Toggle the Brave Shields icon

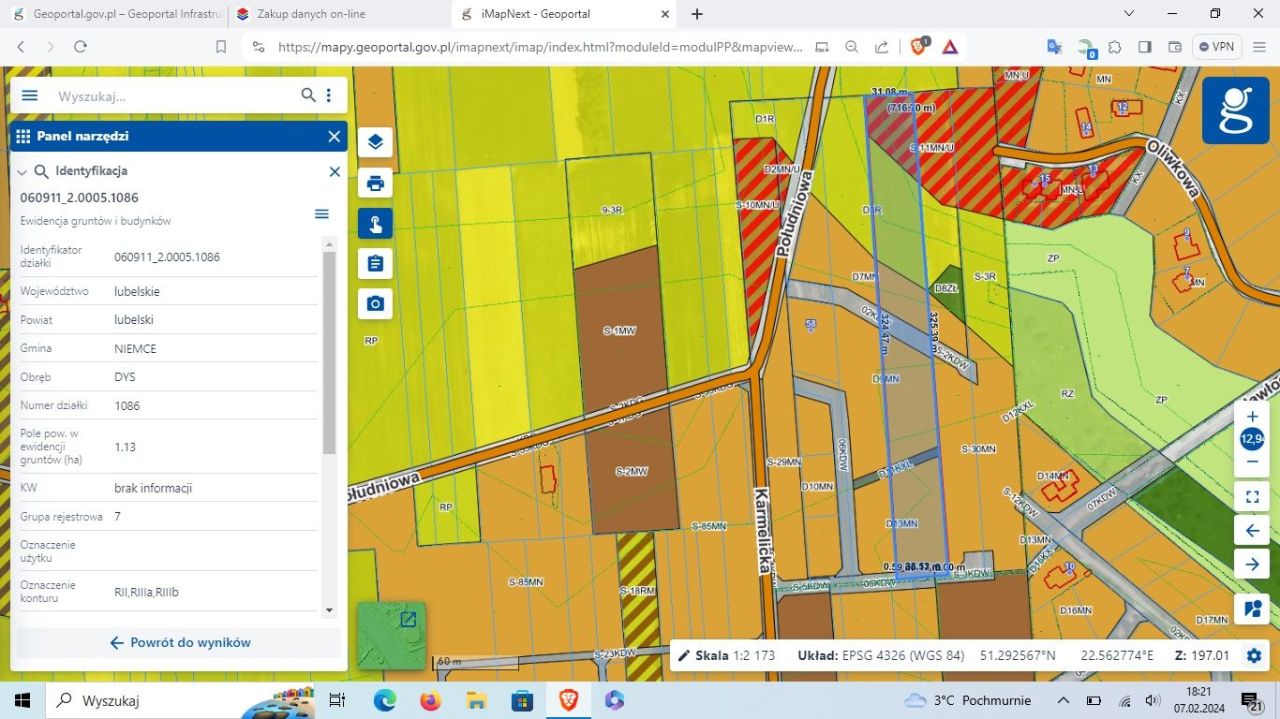tap(919, 46)
